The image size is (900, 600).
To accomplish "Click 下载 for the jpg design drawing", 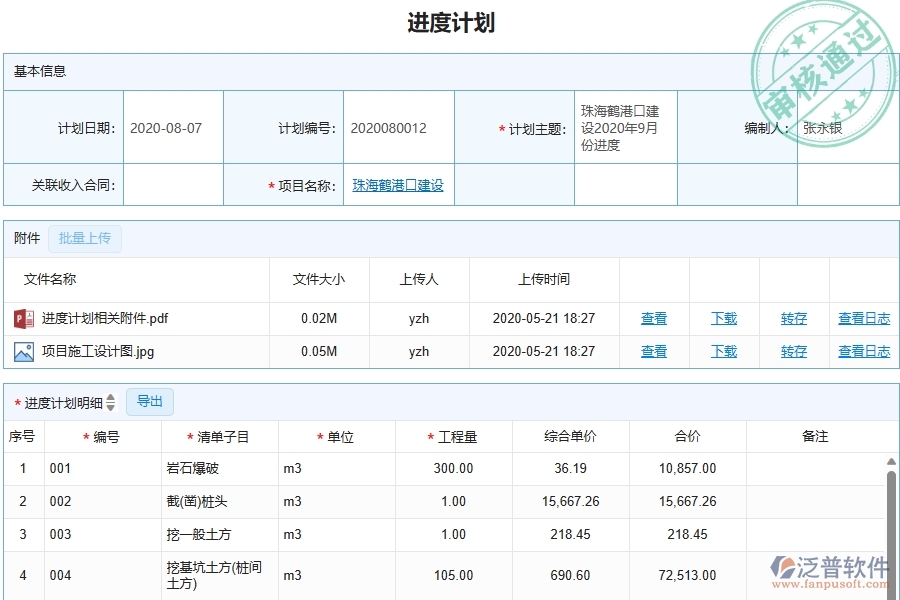I will tap(723, 351).
